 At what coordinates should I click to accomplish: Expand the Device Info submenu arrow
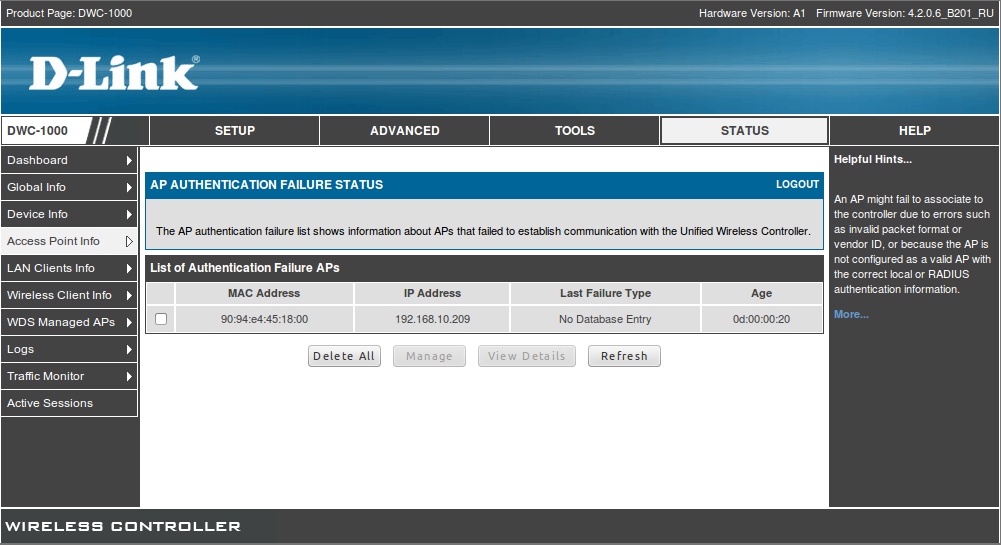[129, 214]
